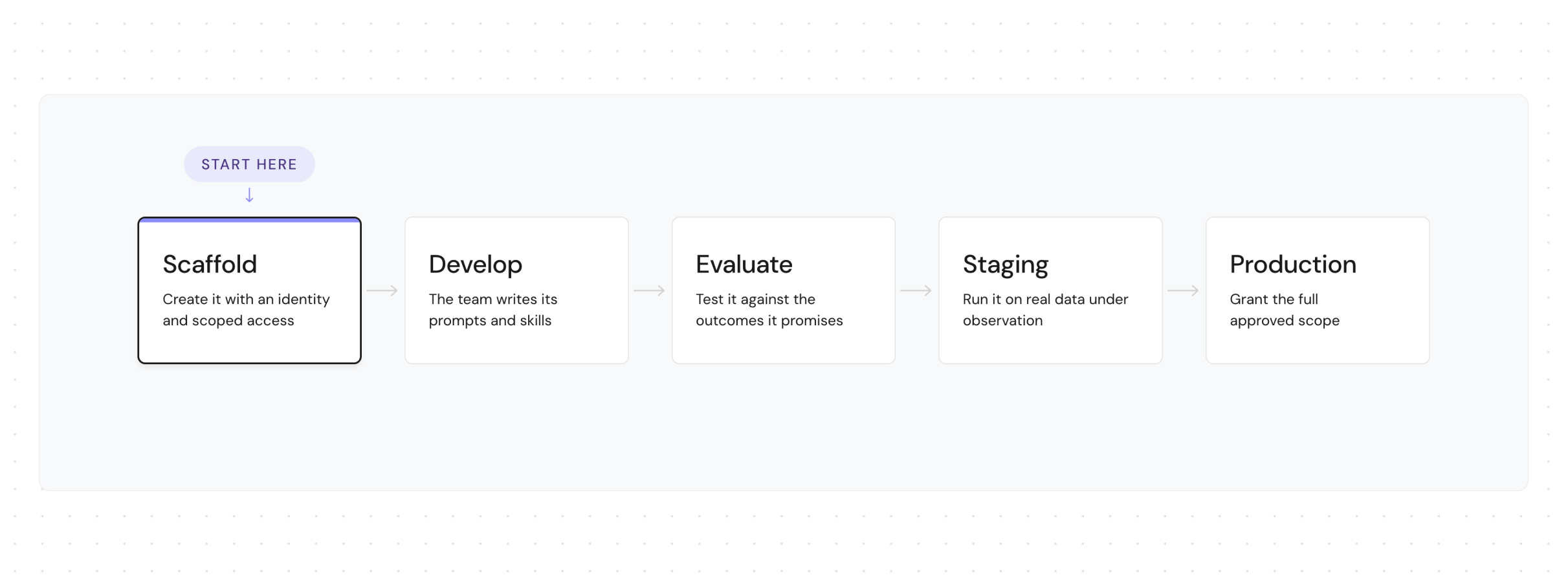Select the Scaffold stage card

tap(249, 290)
